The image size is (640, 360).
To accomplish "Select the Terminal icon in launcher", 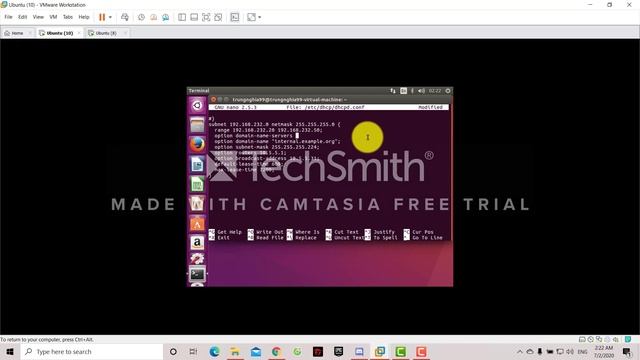I will [197, 274].
